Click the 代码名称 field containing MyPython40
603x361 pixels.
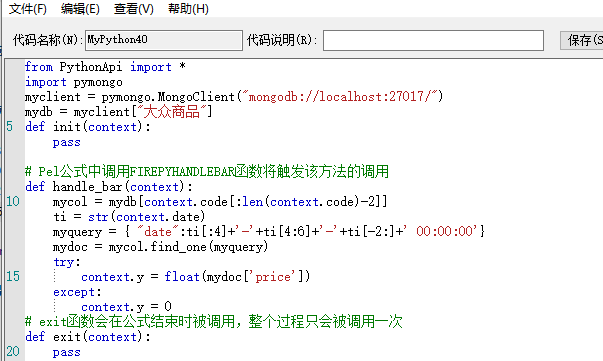pos(164,40)
